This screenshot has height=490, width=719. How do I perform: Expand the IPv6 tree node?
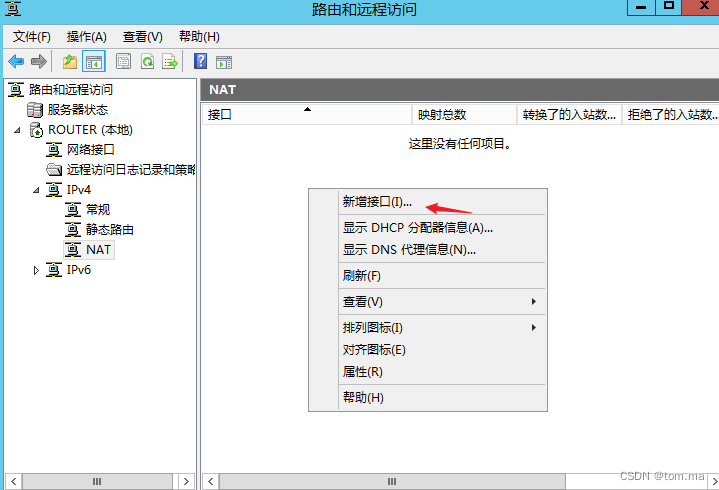click(x=36, y=270)
